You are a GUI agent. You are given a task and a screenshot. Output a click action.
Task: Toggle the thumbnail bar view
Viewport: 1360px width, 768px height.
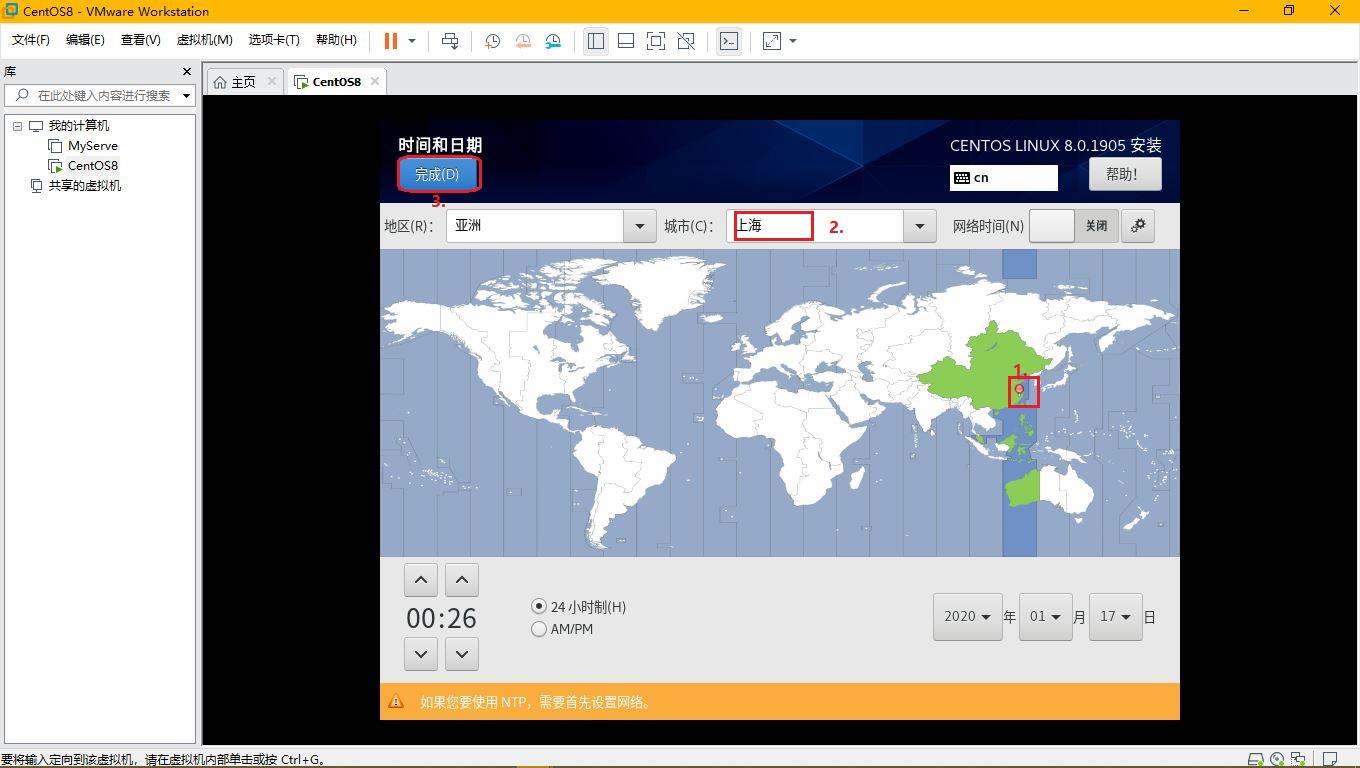[626, 41]
